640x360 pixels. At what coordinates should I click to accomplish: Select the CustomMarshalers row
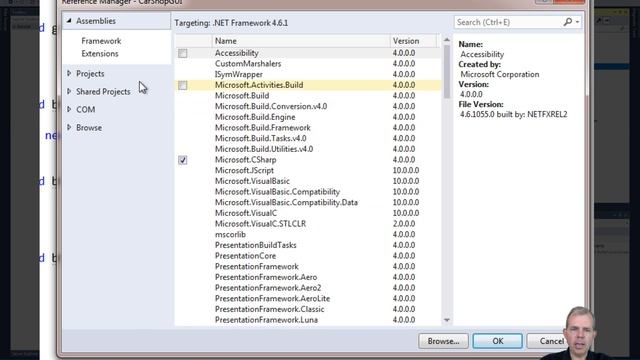(308, 64)
